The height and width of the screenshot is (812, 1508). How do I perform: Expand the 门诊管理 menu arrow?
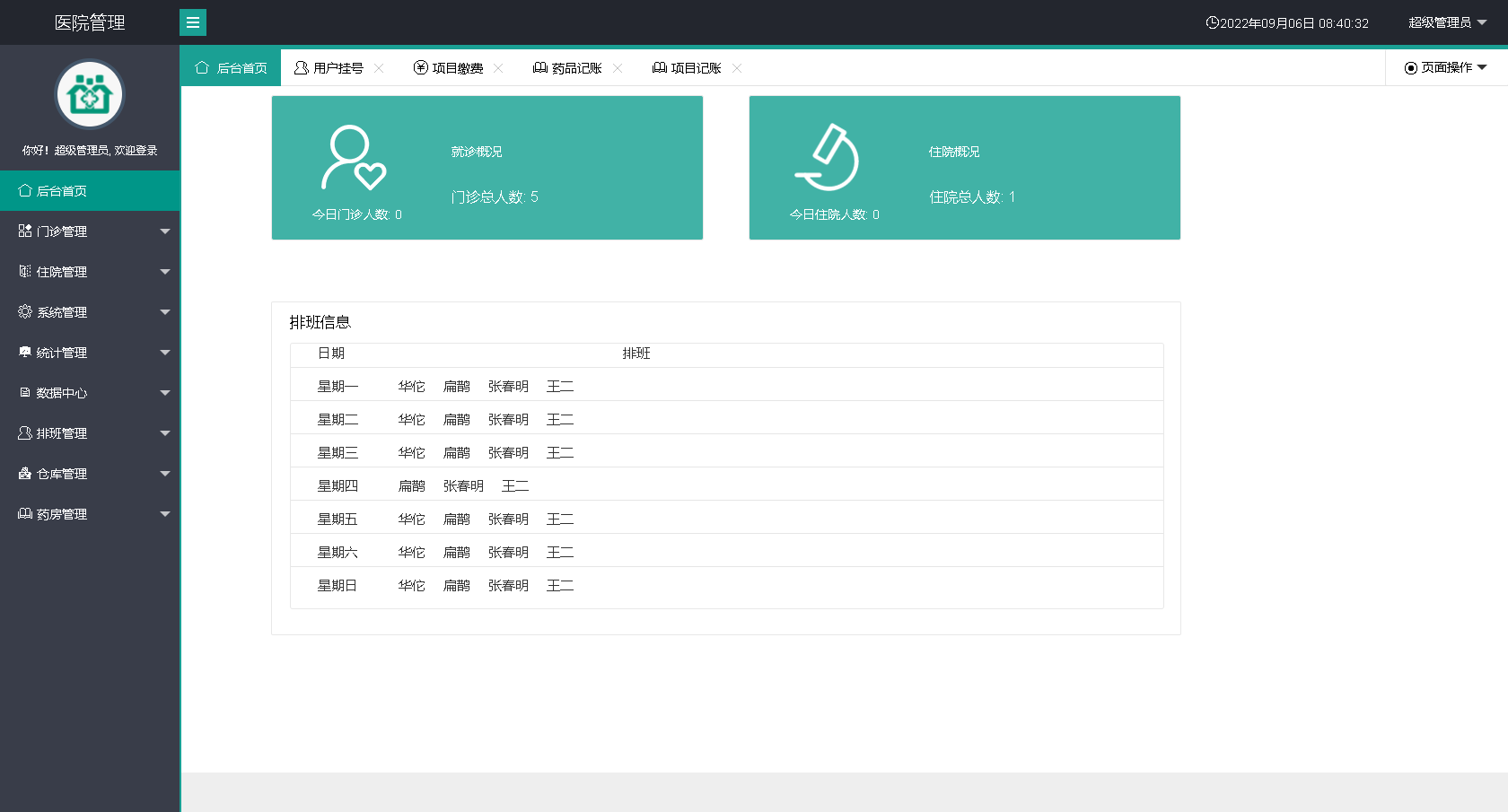165,231
